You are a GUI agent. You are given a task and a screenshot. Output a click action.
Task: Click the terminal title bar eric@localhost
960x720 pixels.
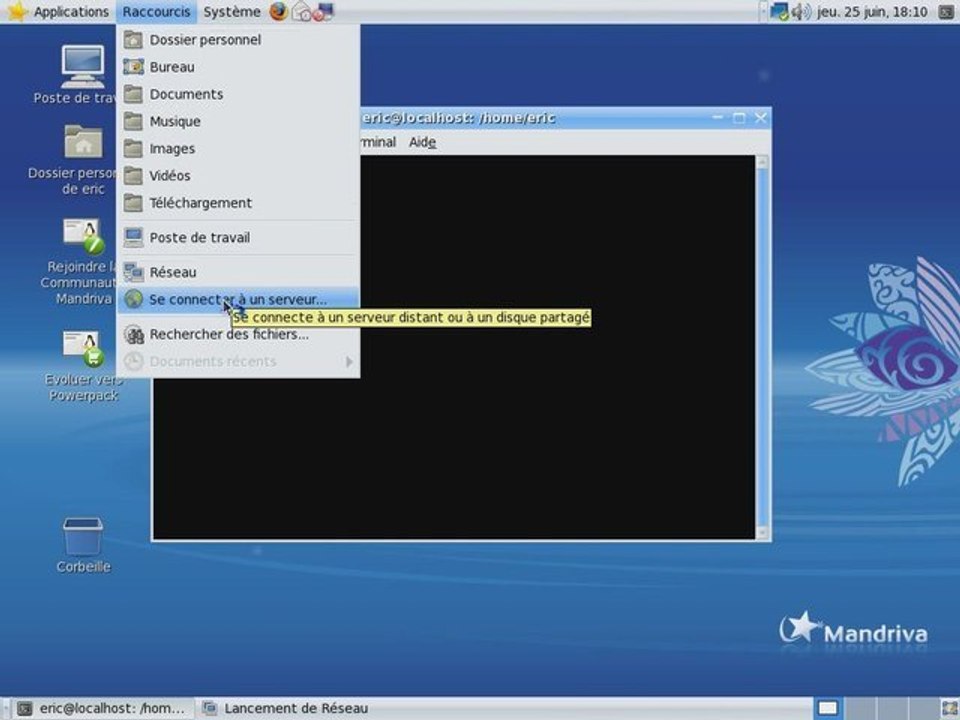(459, 118)
